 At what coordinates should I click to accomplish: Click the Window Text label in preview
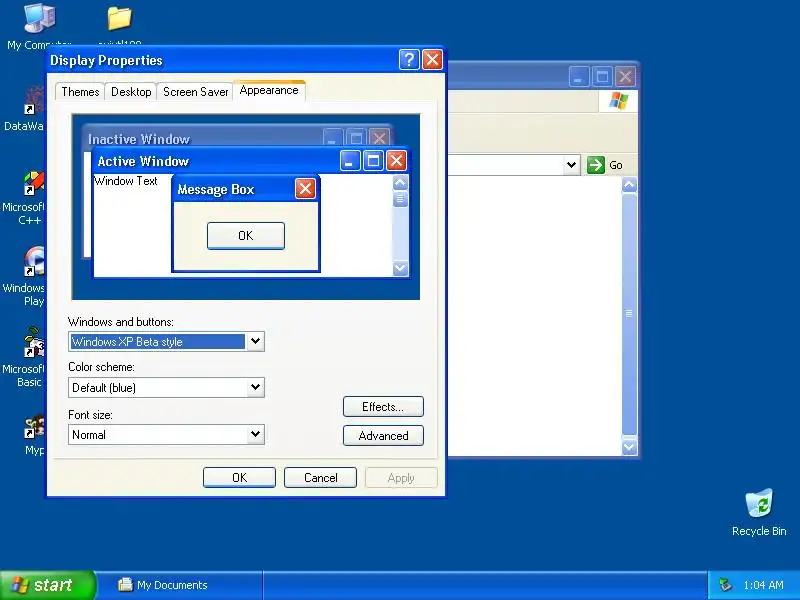pos(126,181)
